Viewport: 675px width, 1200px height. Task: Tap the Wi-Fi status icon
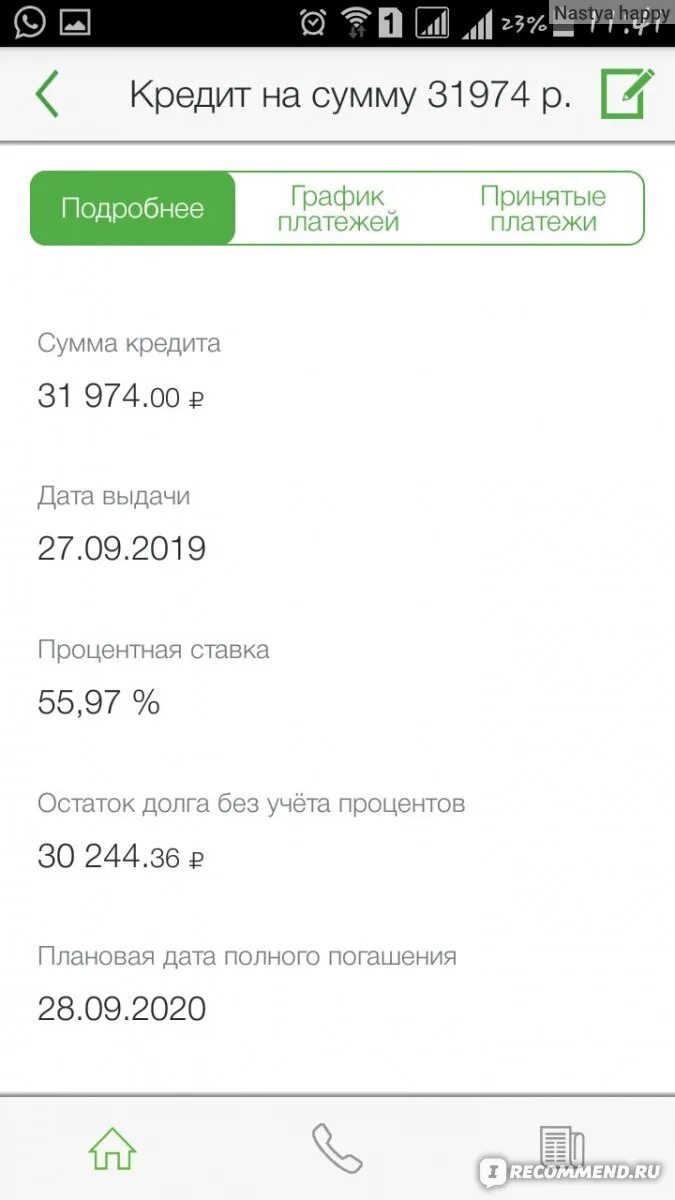pyautogui.click(x=355, y=21)
